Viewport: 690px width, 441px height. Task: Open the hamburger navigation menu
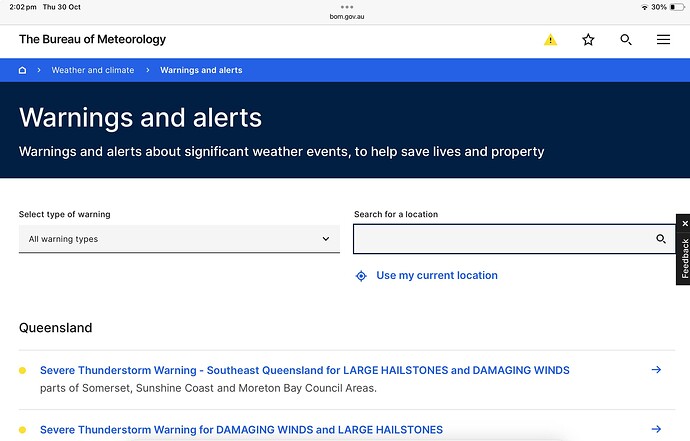(x=663, y=40)
